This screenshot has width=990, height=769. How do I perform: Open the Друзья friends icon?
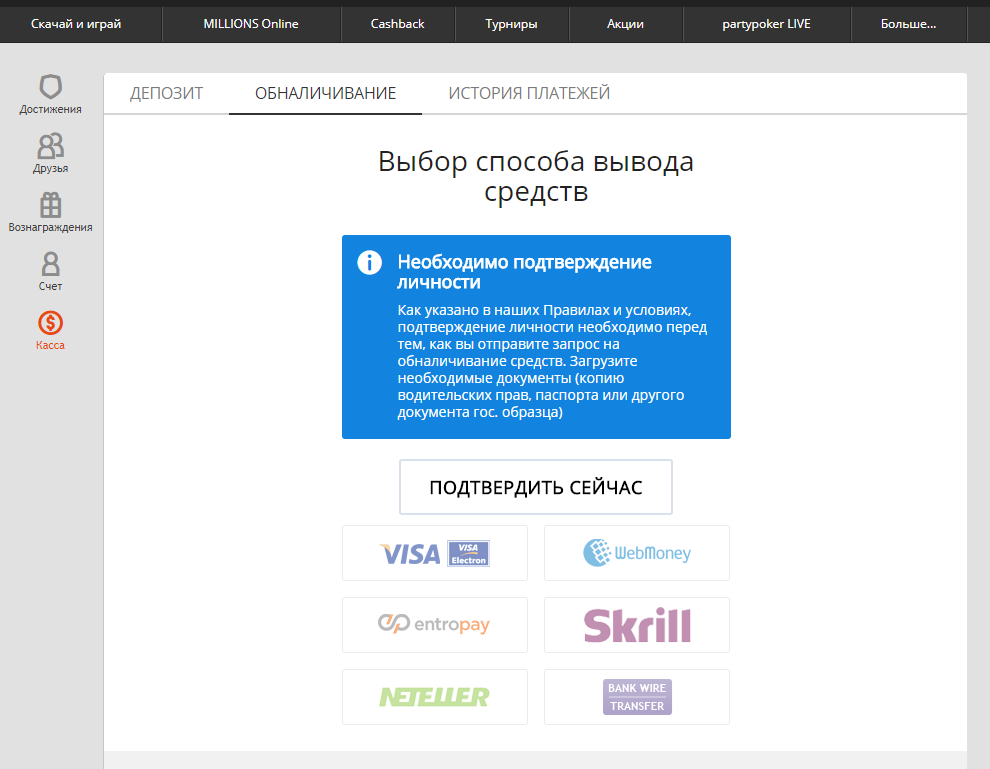pos(50,146)
